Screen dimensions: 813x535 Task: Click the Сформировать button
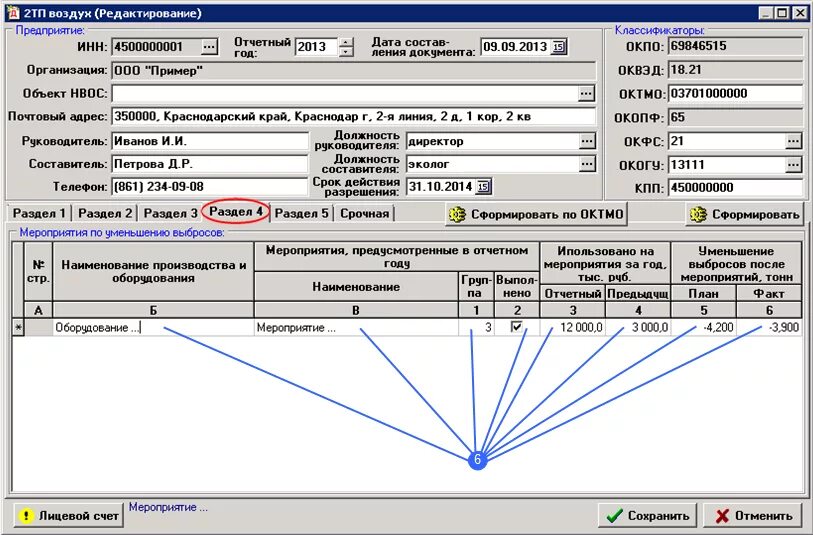(x=745, y=214)
